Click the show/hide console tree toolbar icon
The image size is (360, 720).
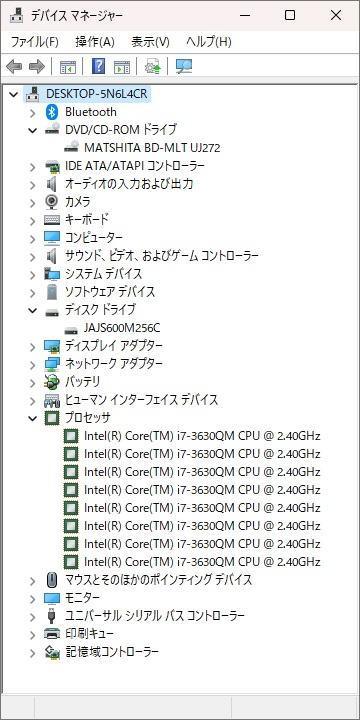tap(68, 67)
